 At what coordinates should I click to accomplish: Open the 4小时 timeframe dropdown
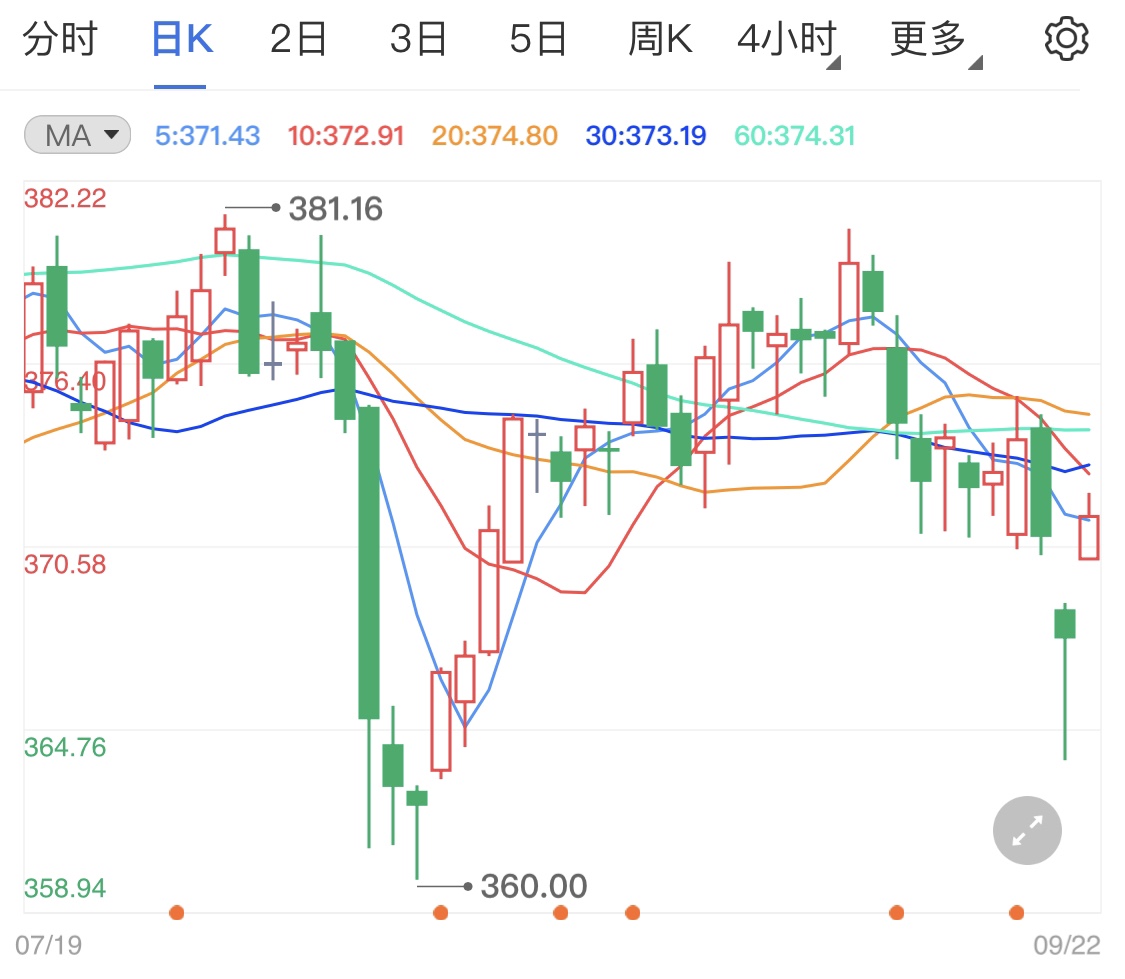785,38
